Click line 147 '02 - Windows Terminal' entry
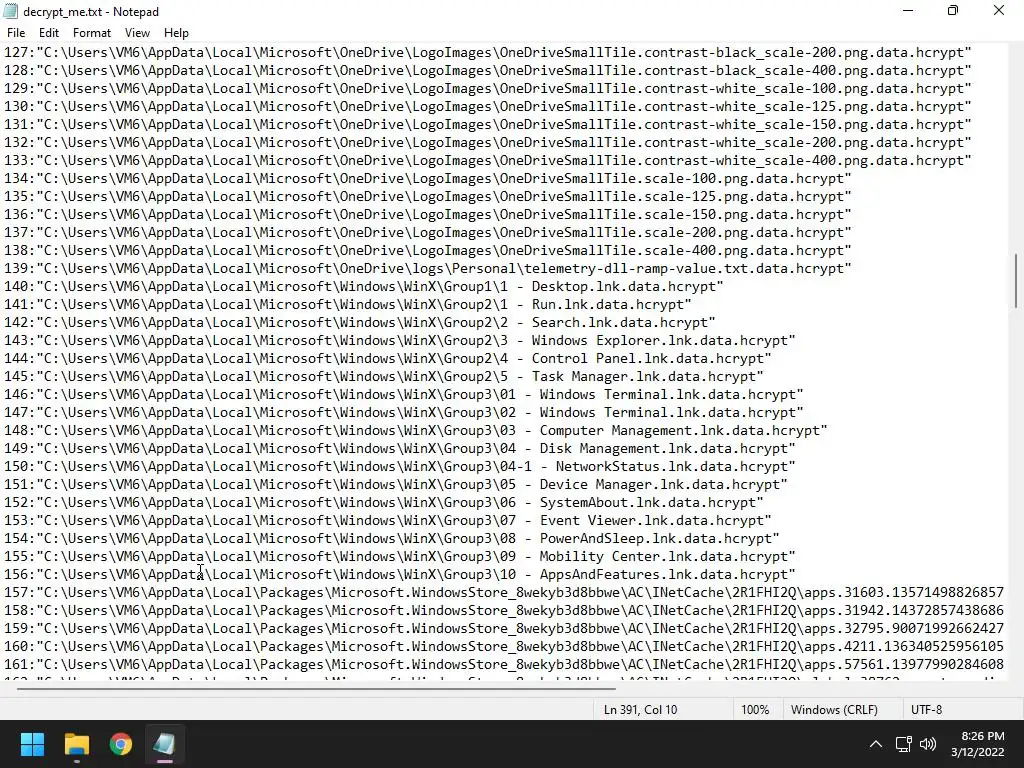1024x768 pixels. (404, 413)
